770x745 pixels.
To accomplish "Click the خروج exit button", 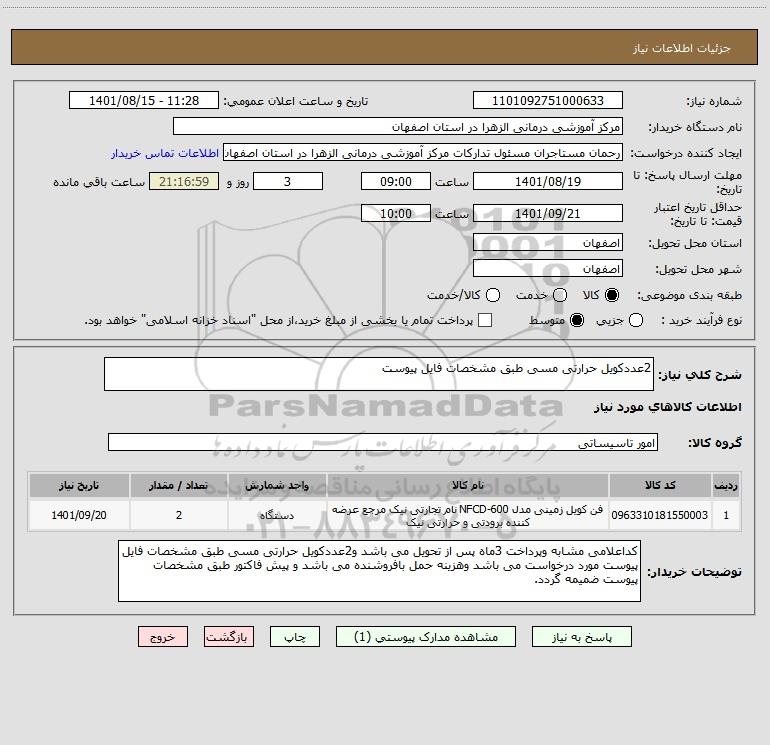I will point(163,636).
